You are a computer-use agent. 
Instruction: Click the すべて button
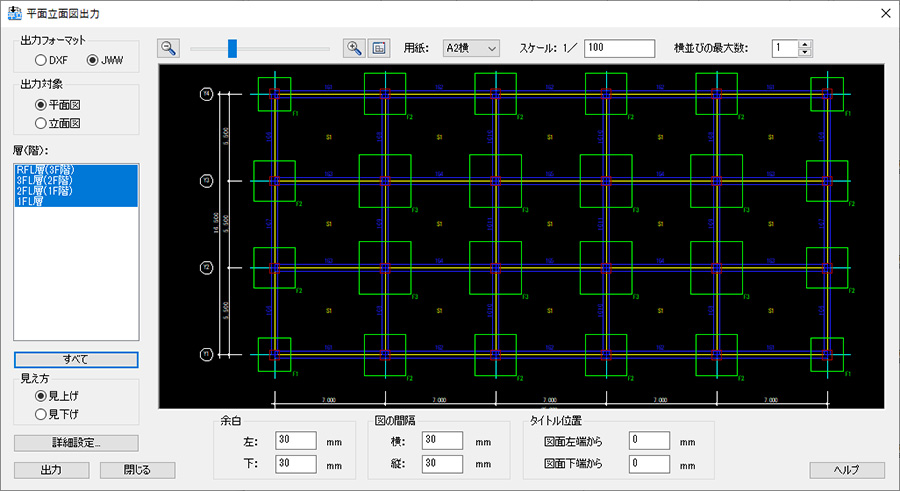(x=76, y=359)
